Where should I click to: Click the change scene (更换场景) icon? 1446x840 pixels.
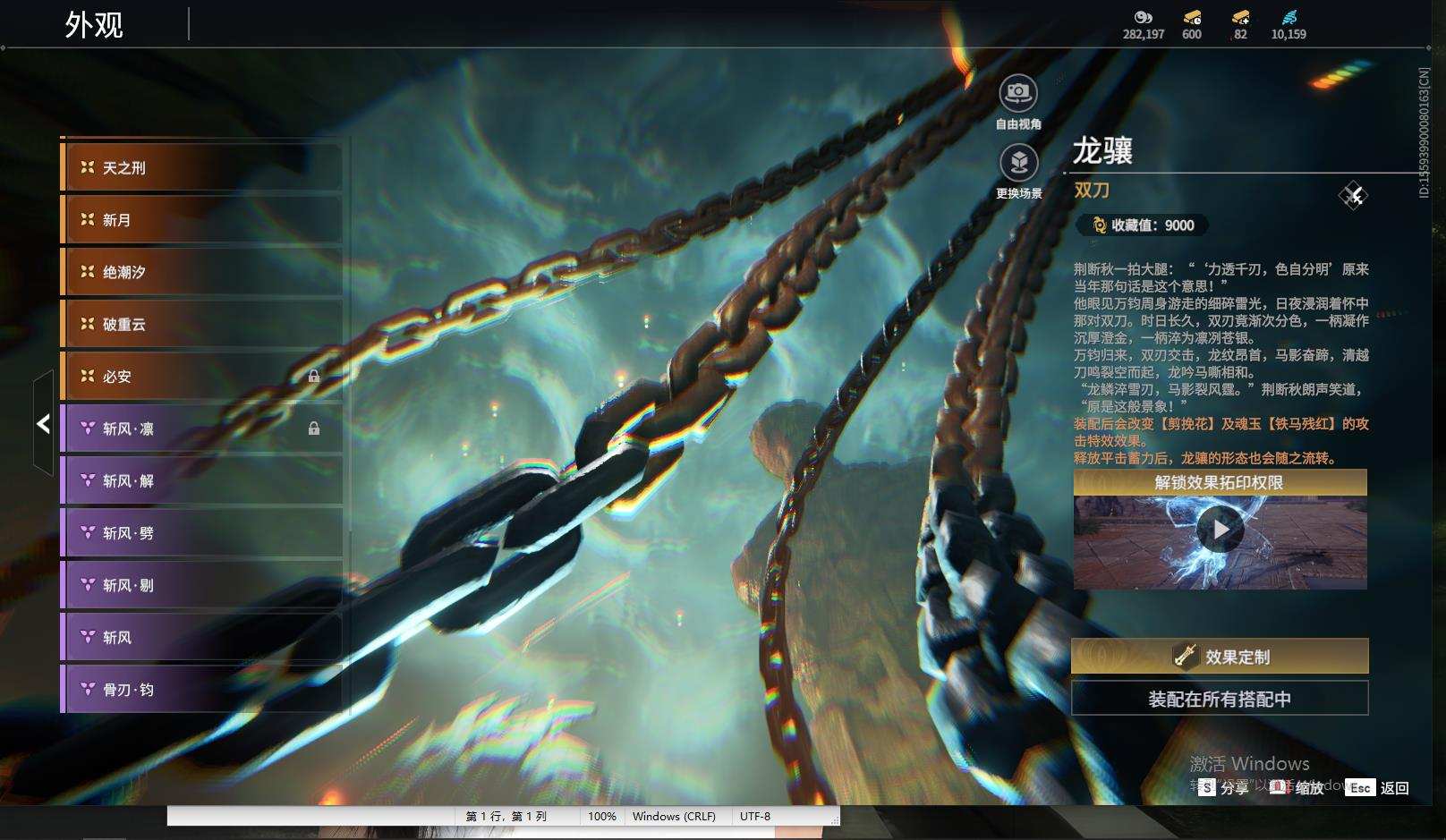[x=1018, y=162]
